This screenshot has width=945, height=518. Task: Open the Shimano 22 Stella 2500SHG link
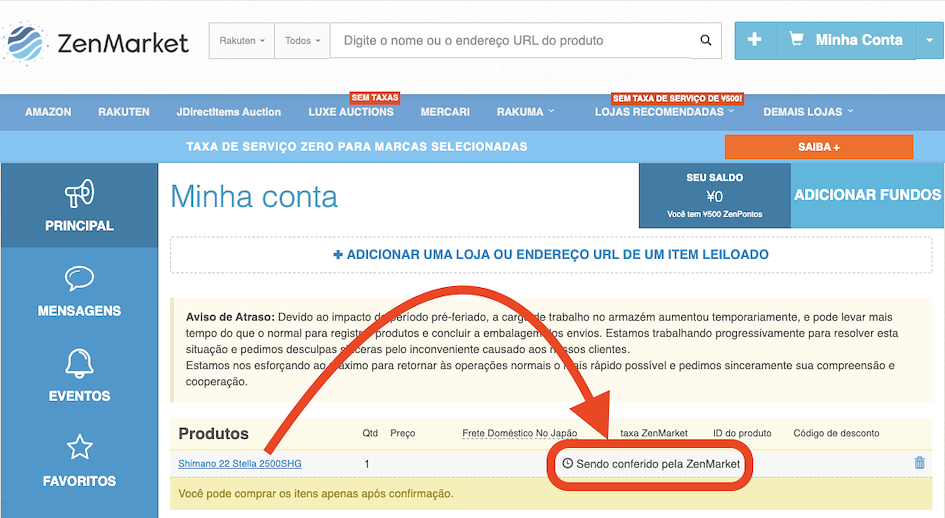click(240, 463)
